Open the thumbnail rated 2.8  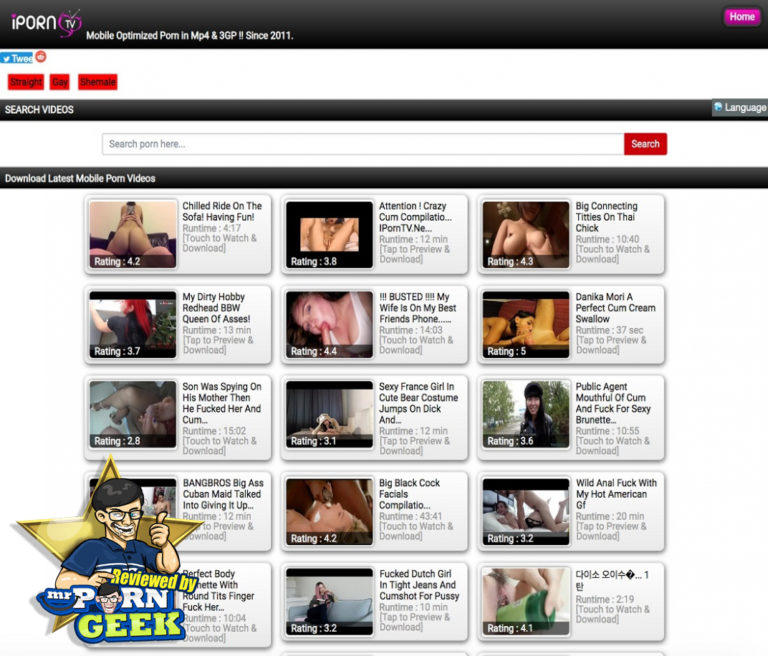[132, 415]
